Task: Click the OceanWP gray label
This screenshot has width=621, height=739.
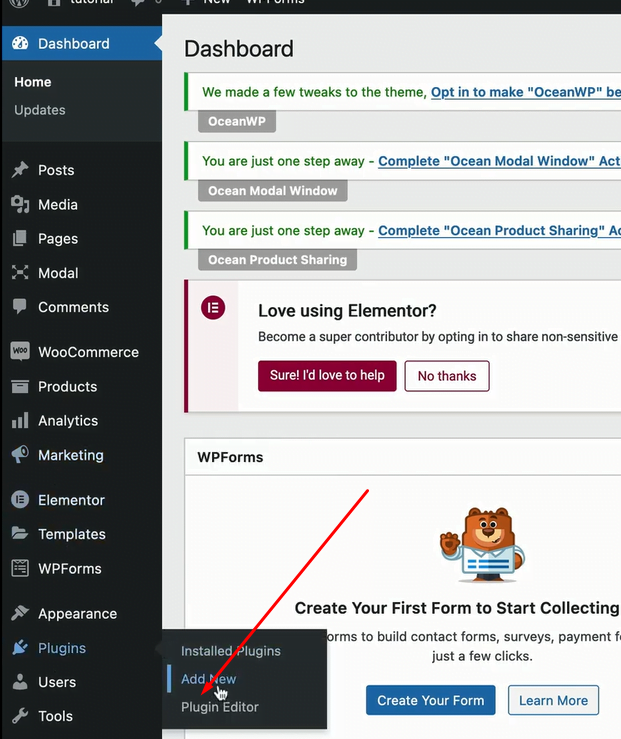Action: coord(237,121)
